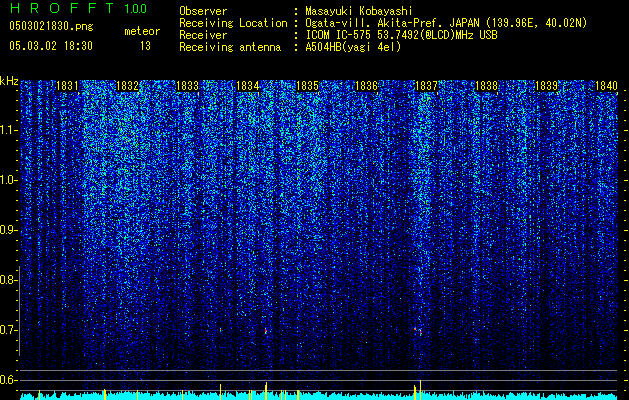Click the Observer field label

pos(203,11)
